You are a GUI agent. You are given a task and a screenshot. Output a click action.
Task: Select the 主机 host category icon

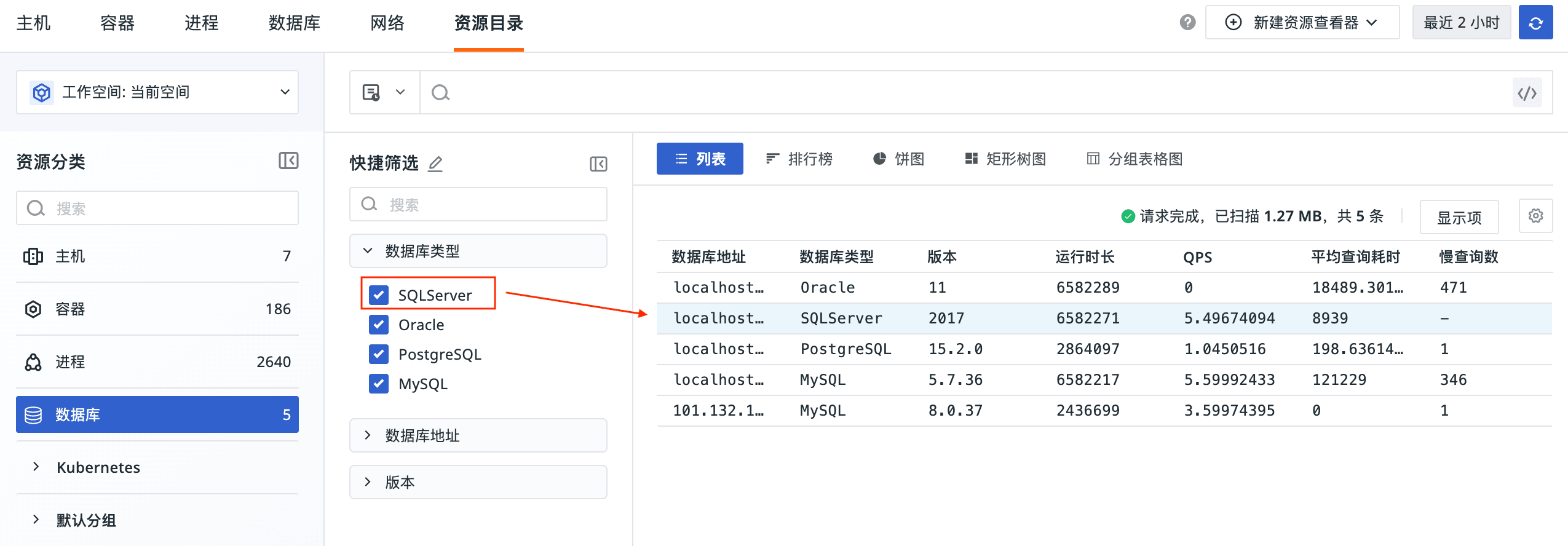click(33, 256)
